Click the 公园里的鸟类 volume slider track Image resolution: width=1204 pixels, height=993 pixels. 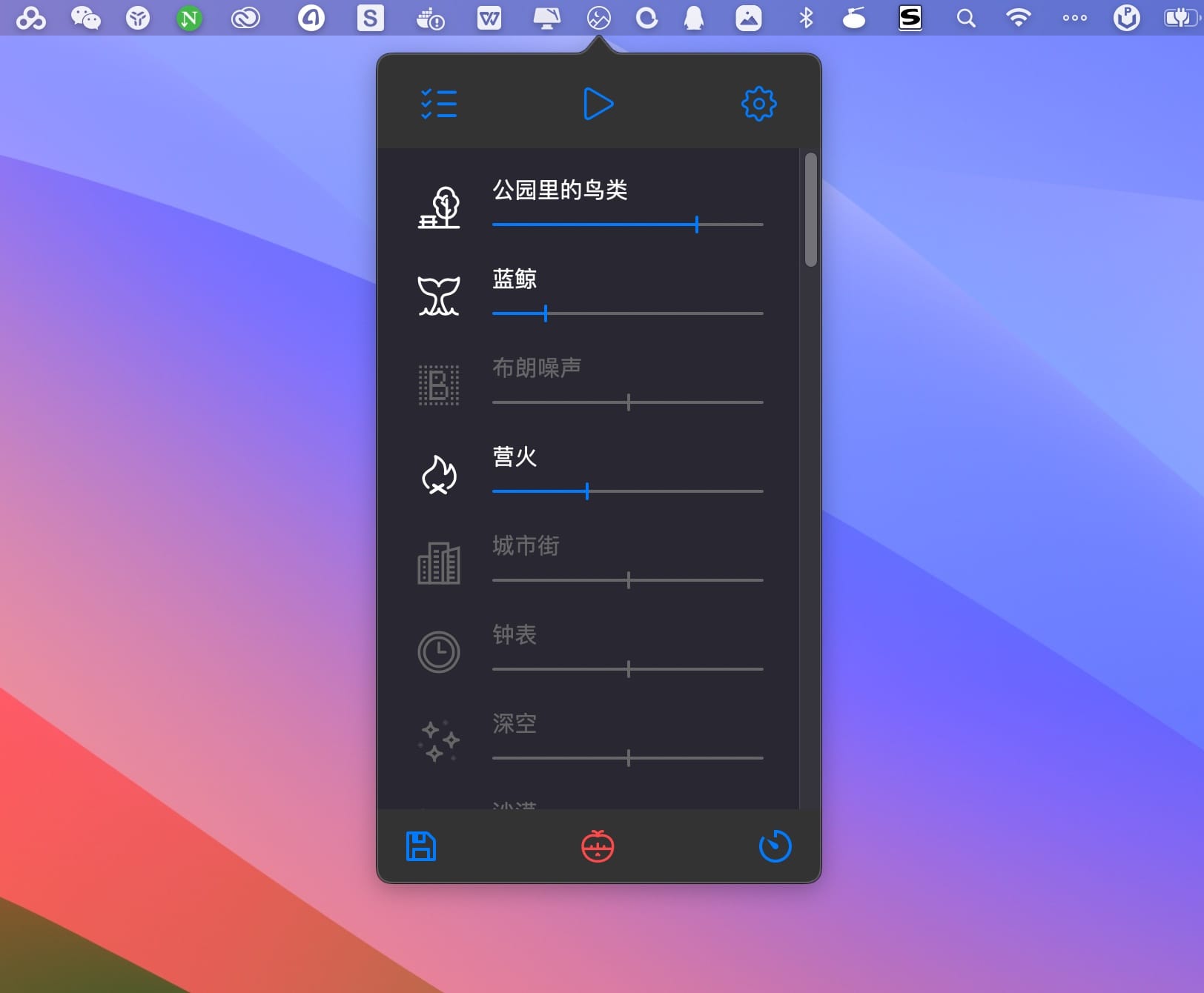coord(627,225)
